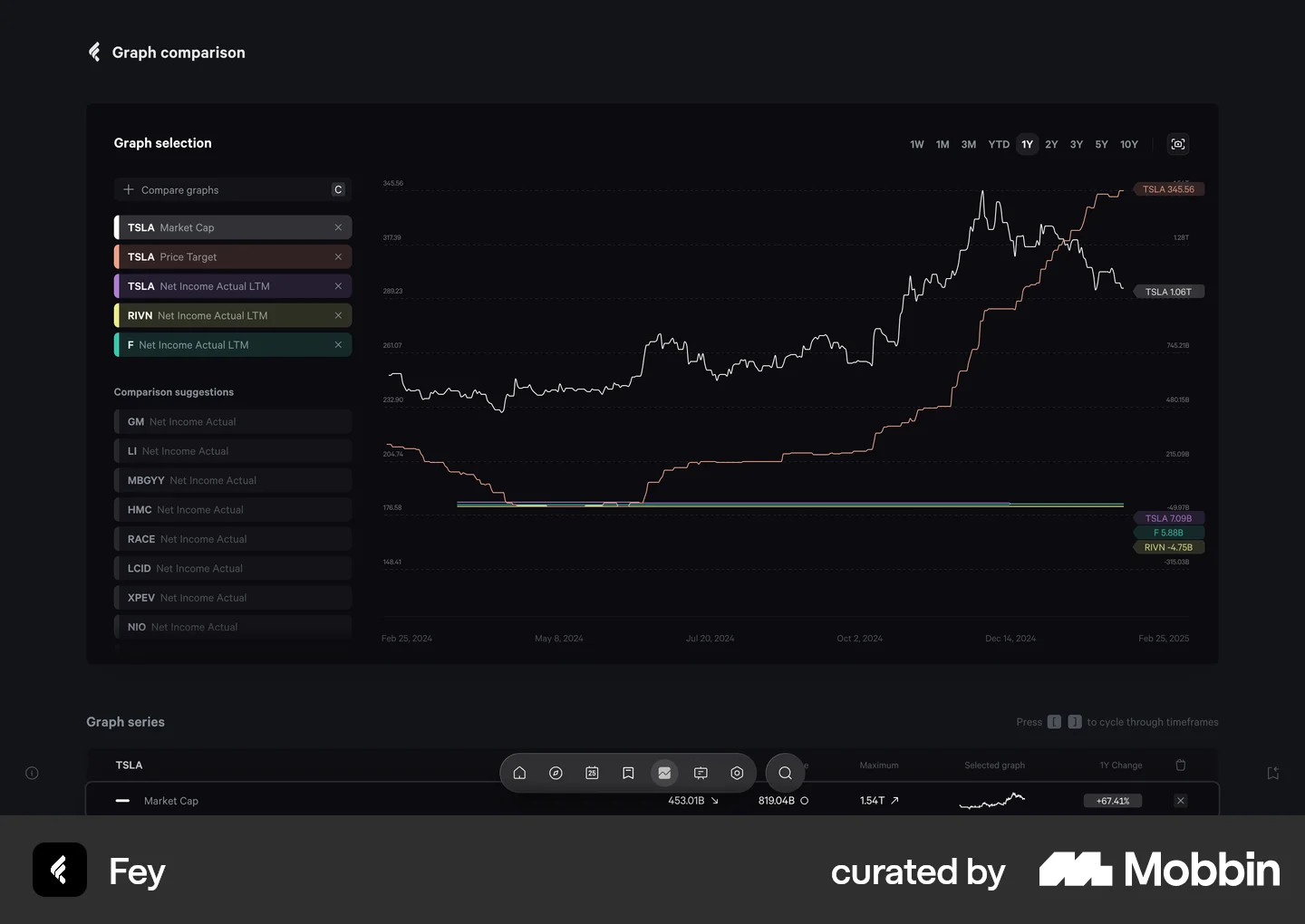Select the graph comparison icon in dock
Viewport: 1305px width, 924px height.
(x=664, y=773)
